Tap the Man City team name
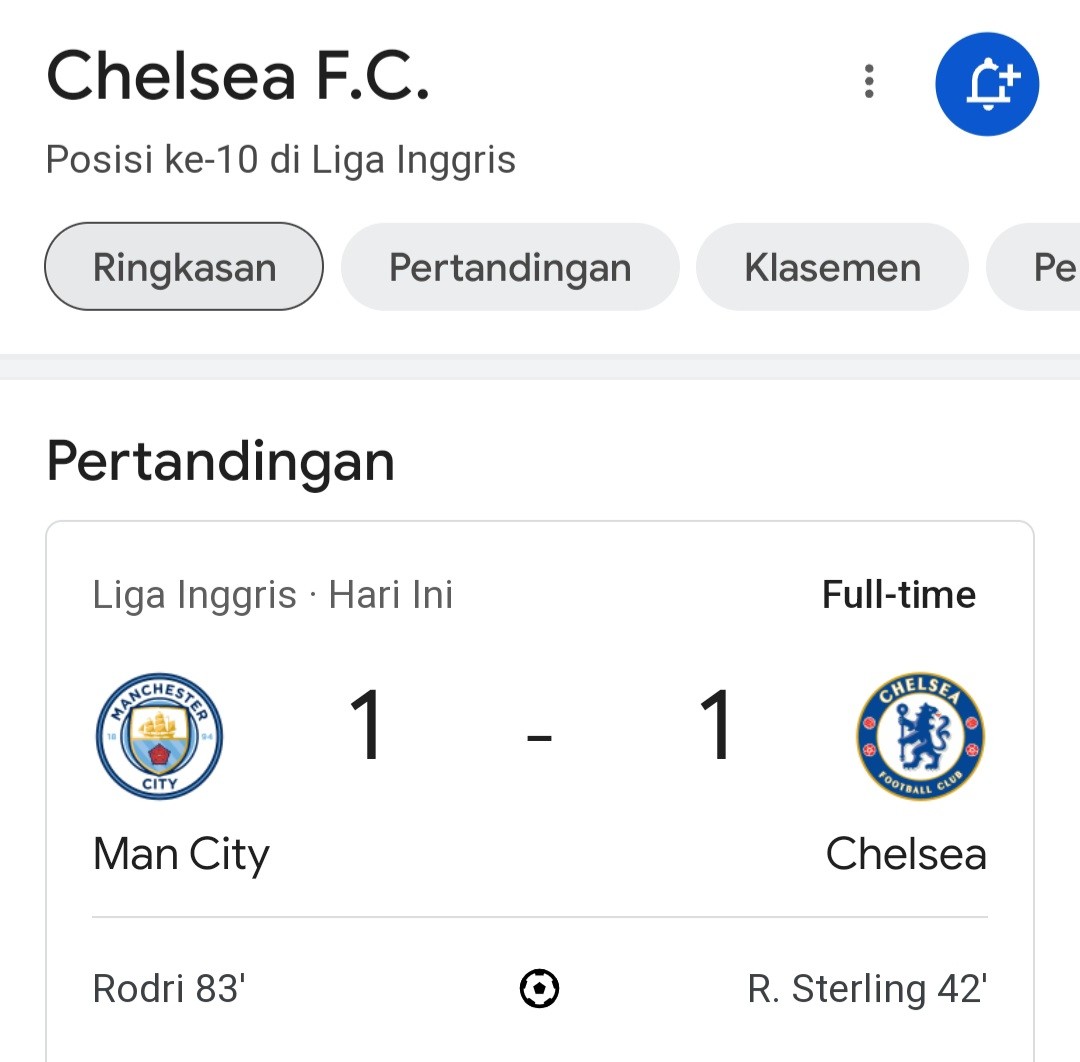The image size is (1080, 1062). 181,854
